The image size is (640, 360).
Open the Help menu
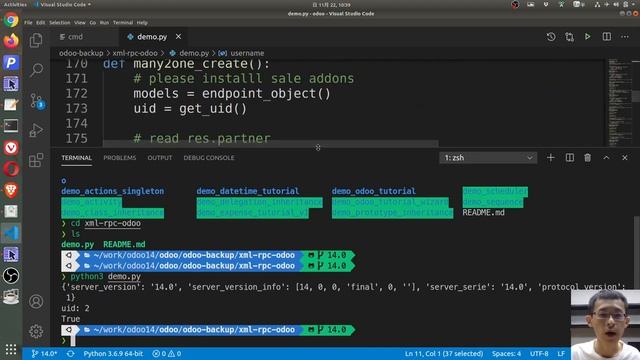[x=142, y=23]
